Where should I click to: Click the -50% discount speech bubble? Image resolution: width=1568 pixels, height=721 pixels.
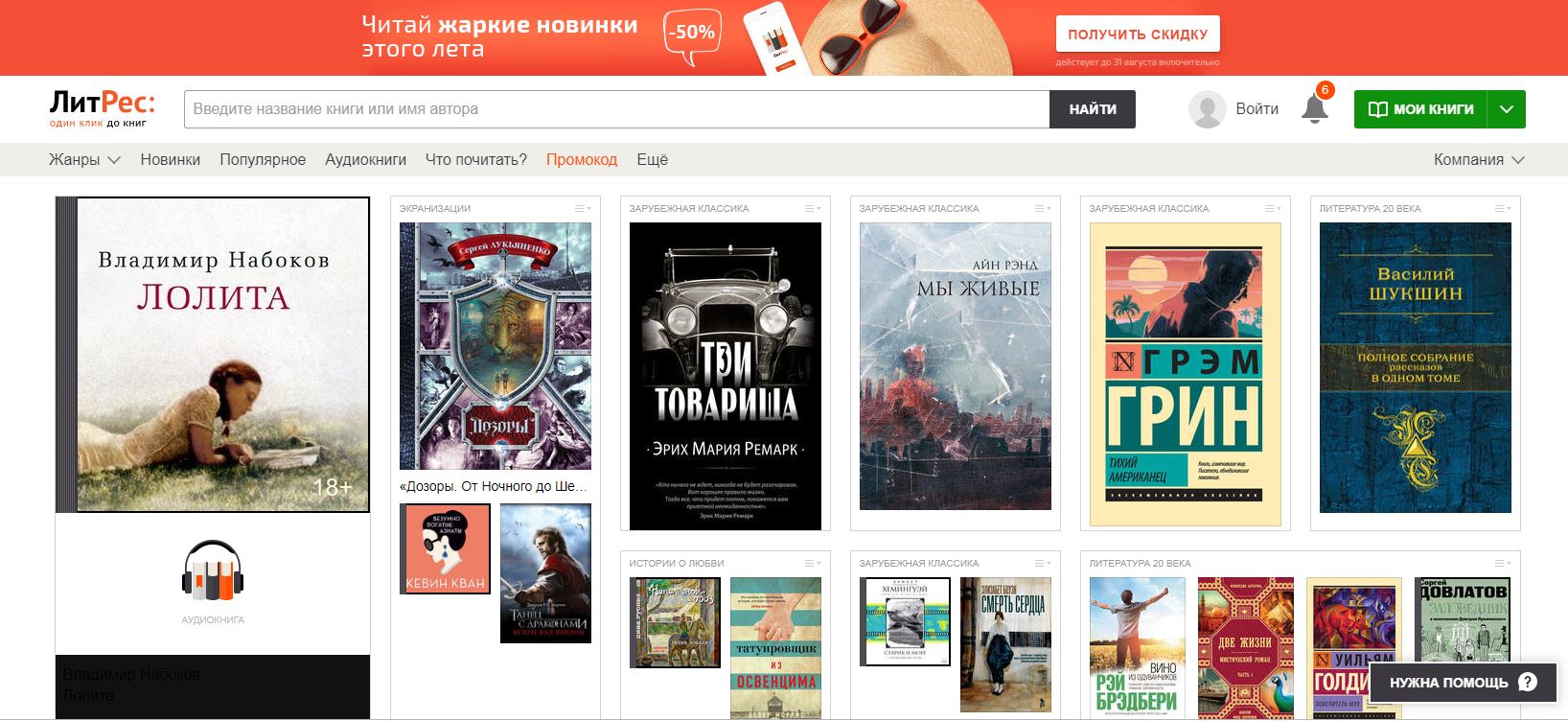pos(692,35)
